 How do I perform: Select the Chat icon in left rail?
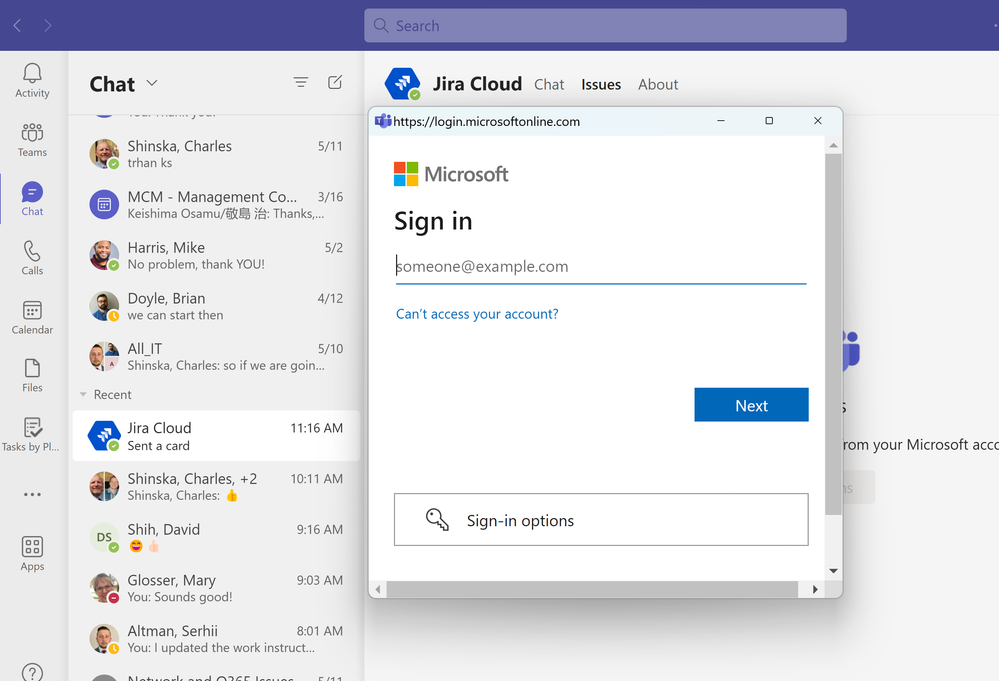coord(32,199)
